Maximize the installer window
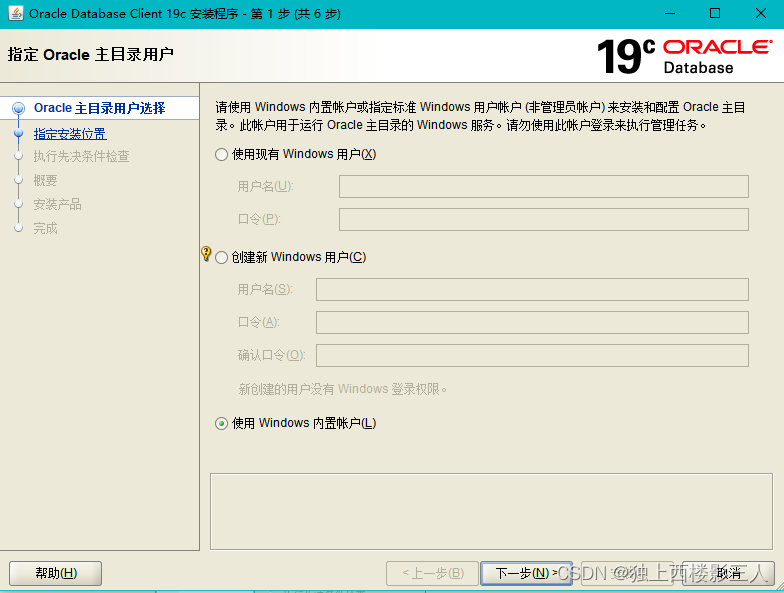The width and height of the screenshot is (784, 593). (715, 14)
